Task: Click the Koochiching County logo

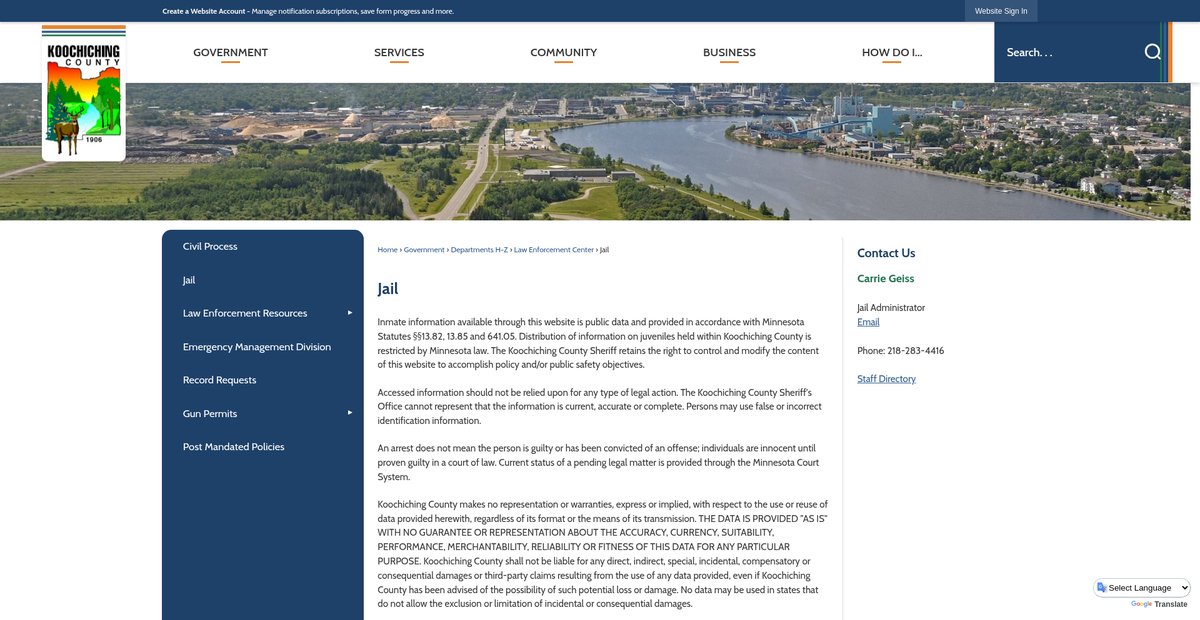Action: [x=83, y=92]
